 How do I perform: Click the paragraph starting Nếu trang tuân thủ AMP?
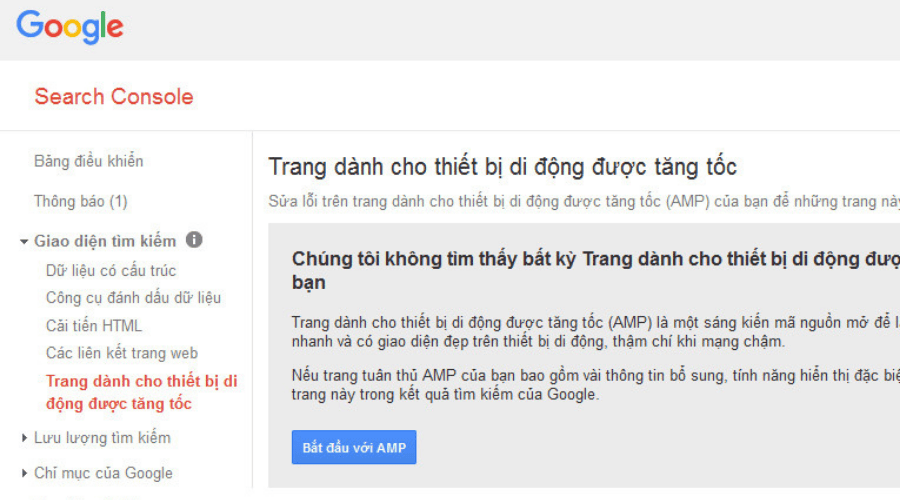click(x=596, y=385)
